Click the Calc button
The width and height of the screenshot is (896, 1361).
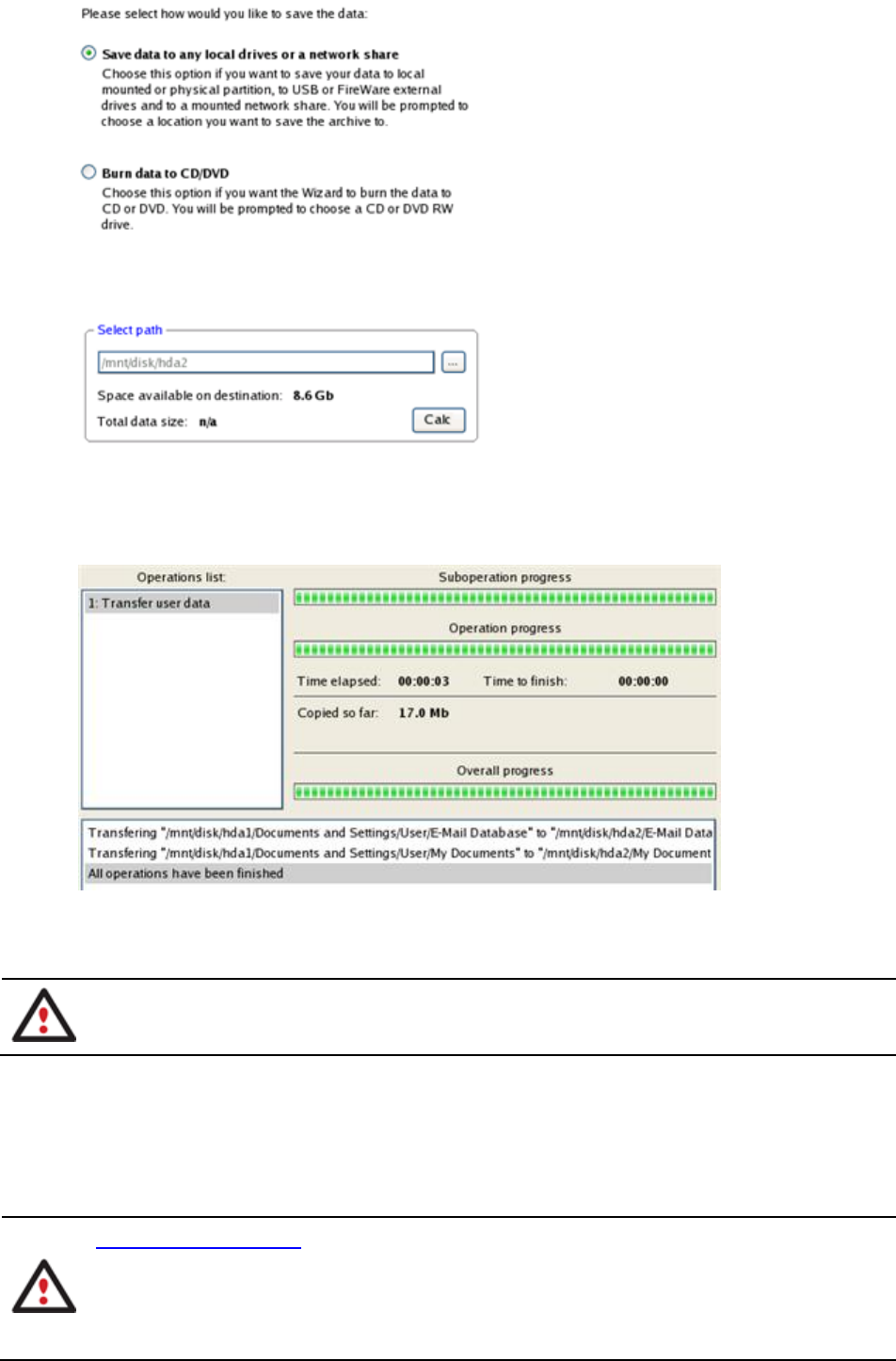439,420
